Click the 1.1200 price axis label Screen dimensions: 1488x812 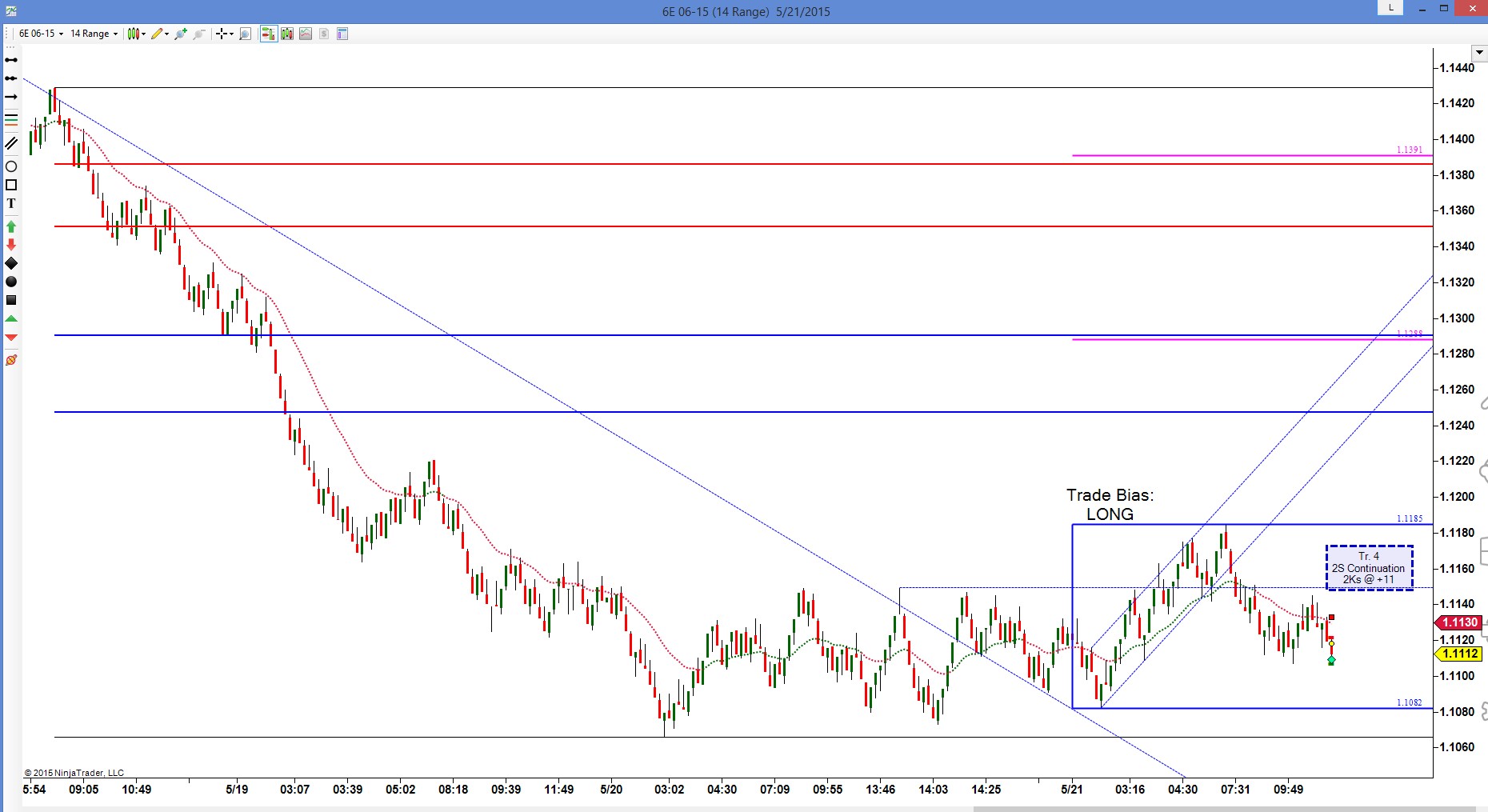(1457, 497)
